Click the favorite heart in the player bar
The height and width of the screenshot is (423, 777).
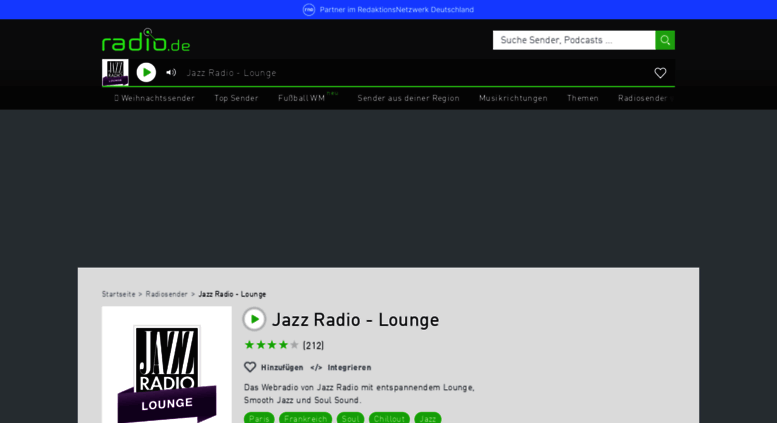660,73
